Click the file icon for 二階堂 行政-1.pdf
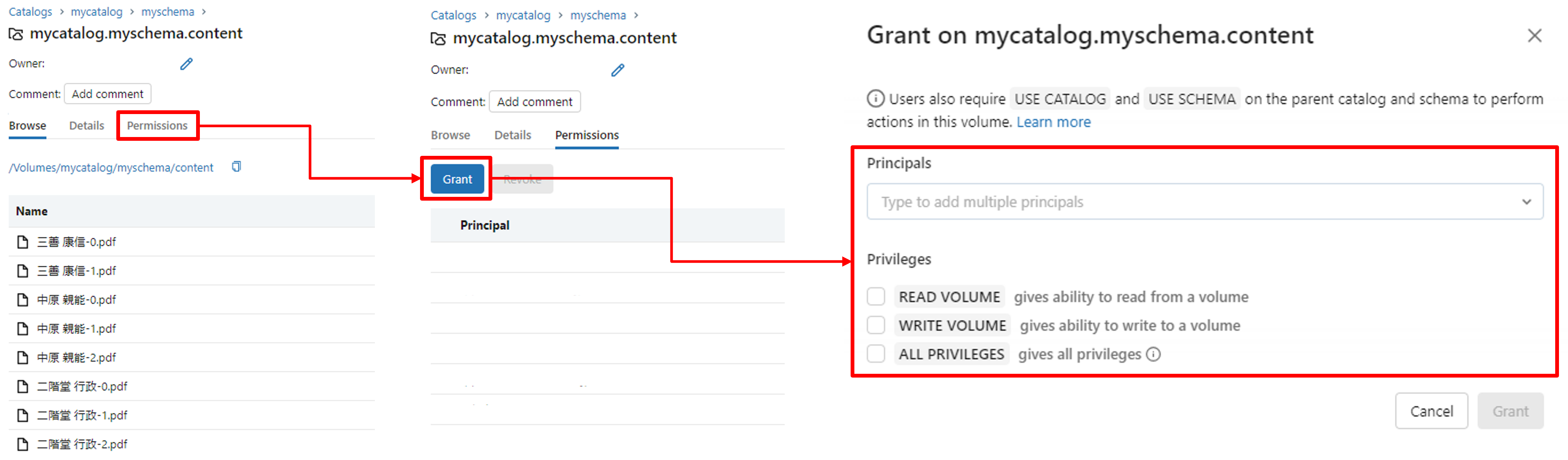This screenshot has height=460, width=1568. (x=23, y=415)
